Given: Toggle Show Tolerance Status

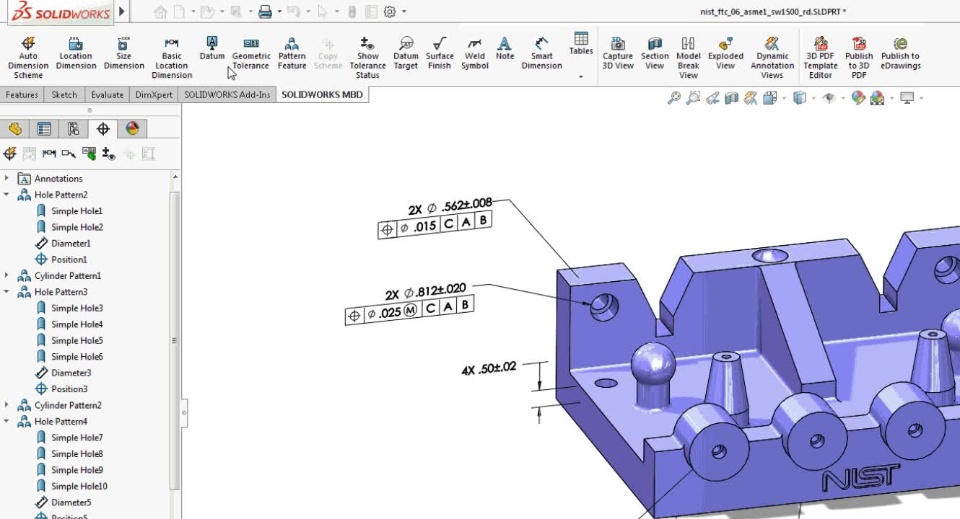Looking at the screenshot, I should coord(367,57).
